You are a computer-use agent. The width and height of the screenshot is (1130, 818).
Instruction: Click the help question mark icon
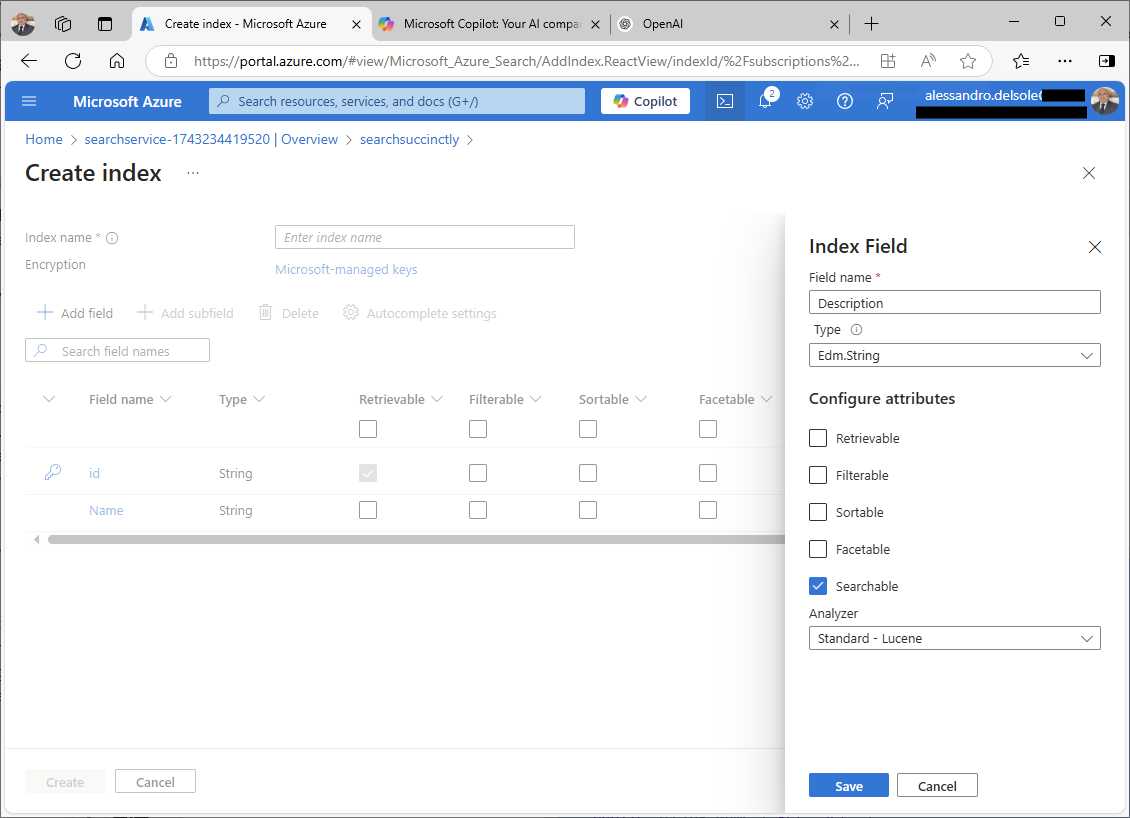pos(844,101)
